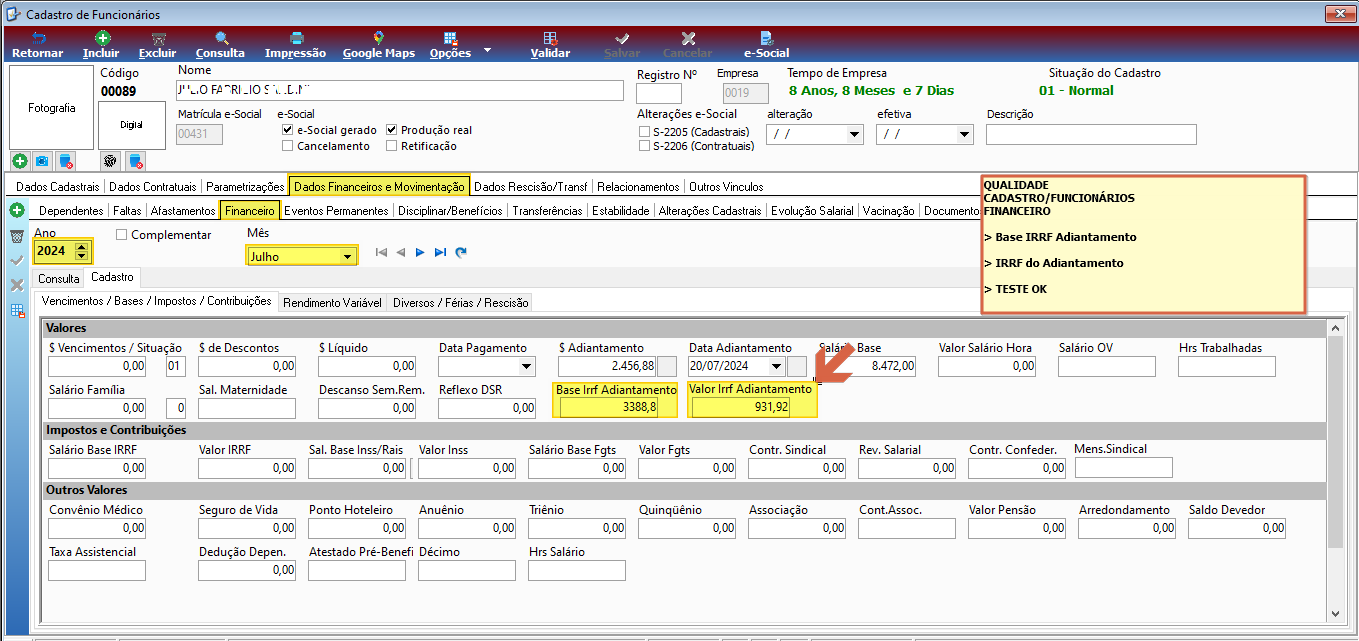The height and width of the screenshot is (641, 1359).
Task: Open the Mês dropdown showing Julho
Action: 347,257
